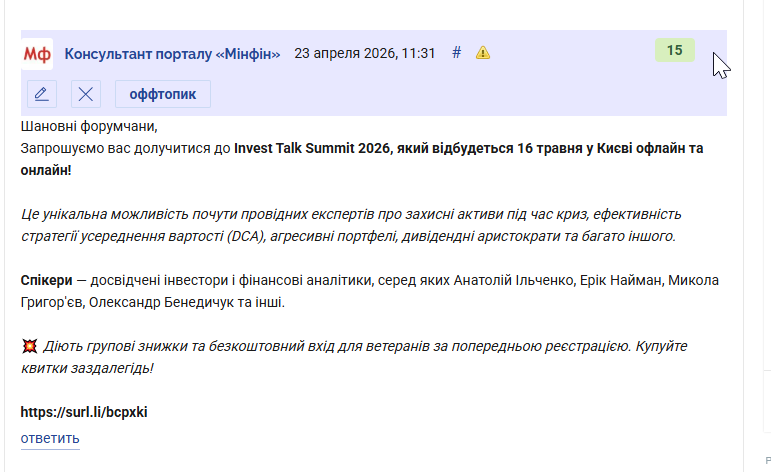Viewport: 771px width, 472px height.
Task: Open the surl.li/bcpxki link
Action: tap(84, 412)
